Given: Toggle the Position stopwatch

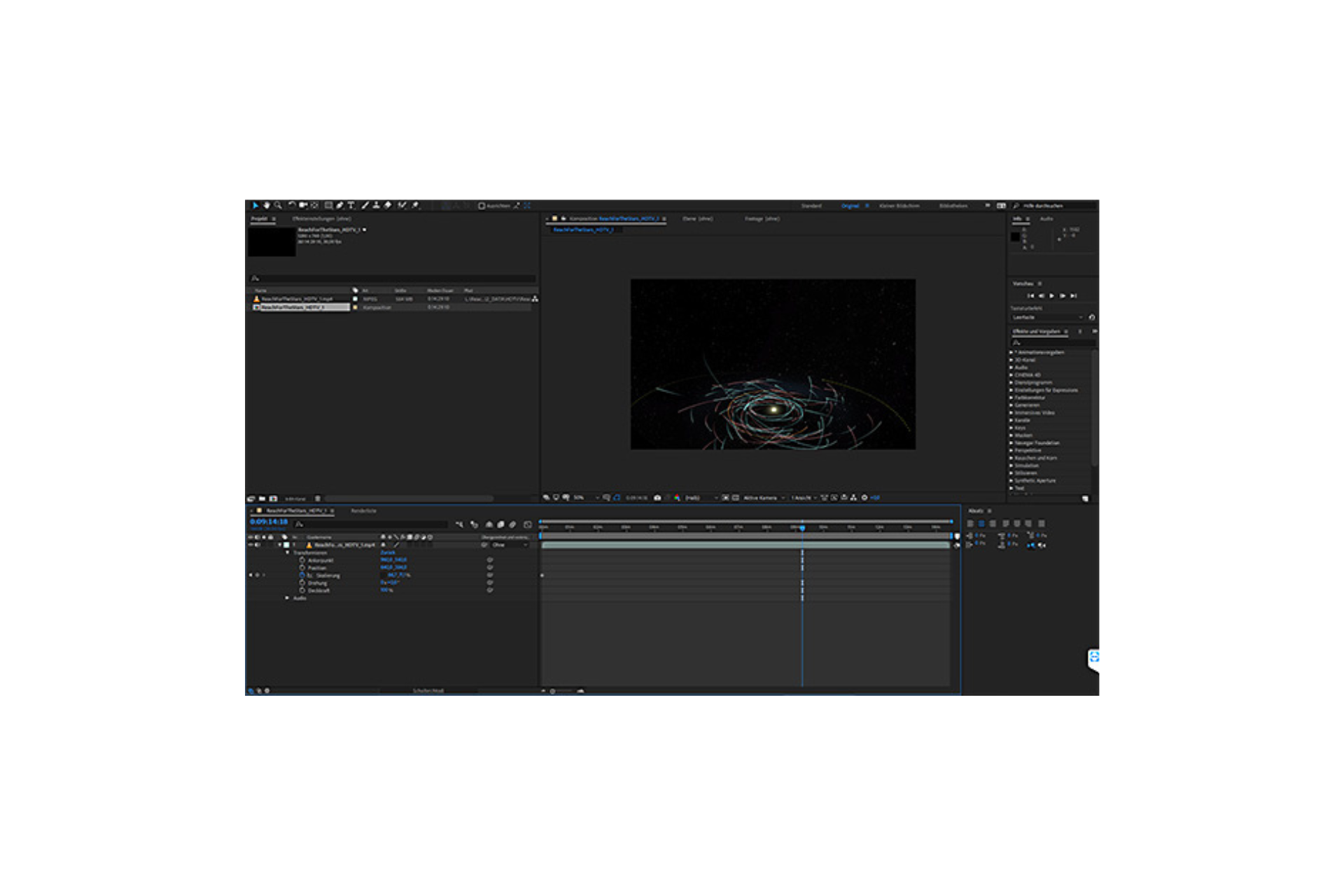Looking at the screenshot, I should (302, 568).
